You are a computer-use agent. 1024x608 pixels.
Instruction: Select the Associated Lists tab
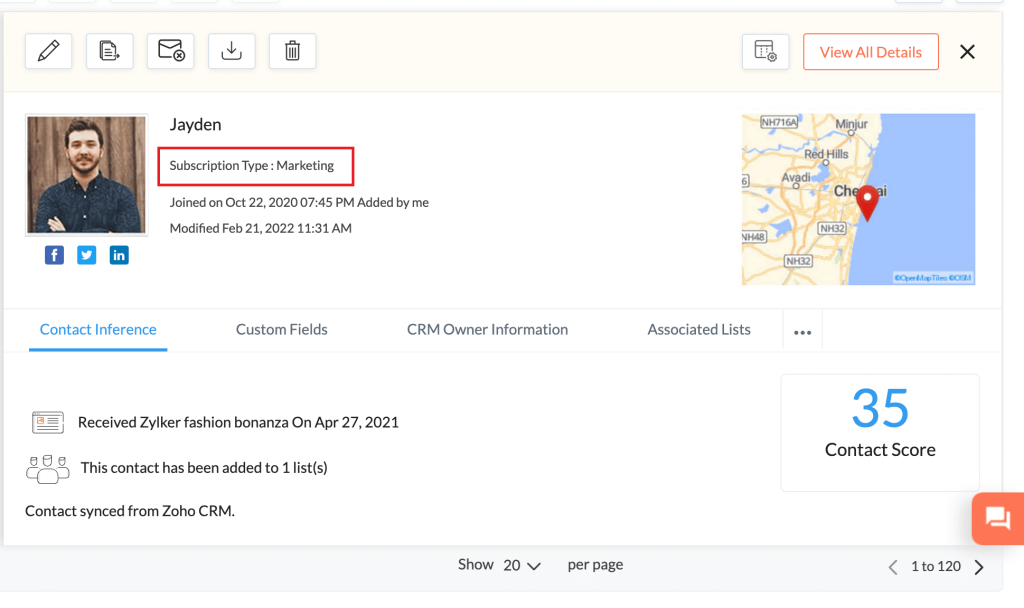(x=699, y=329)
